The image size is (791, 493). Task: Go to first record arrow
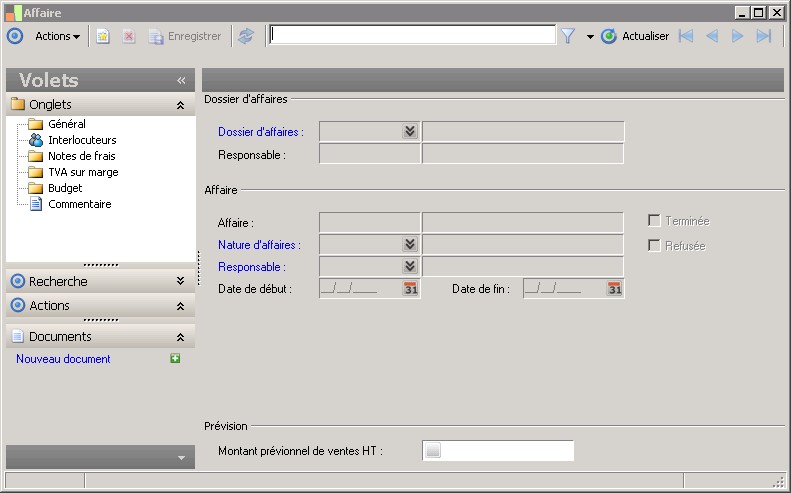tap(686, 36)
